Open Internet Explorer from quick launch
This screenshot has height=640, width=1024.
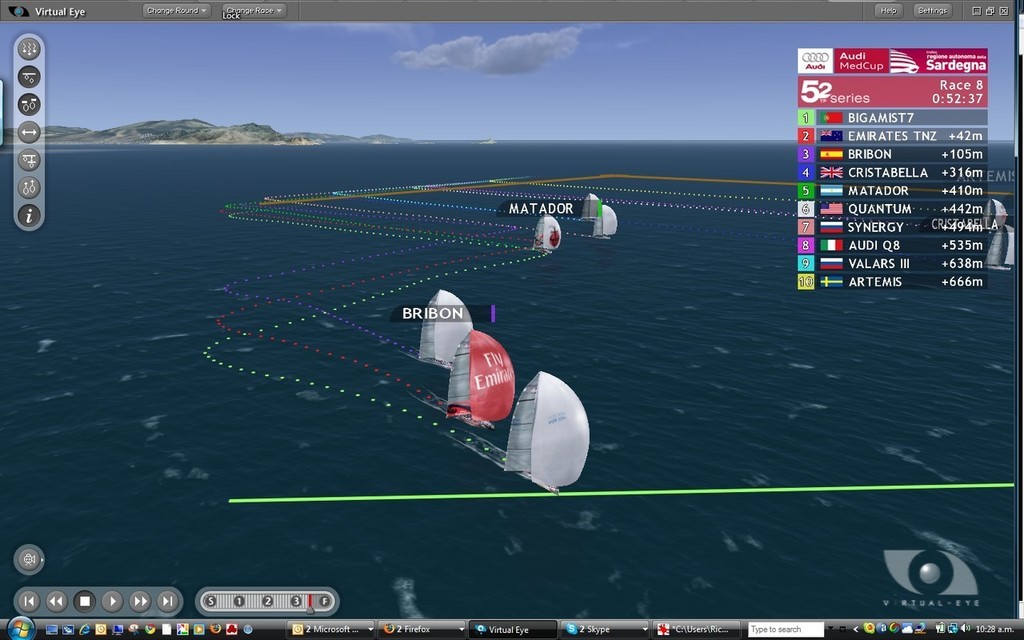(x=84, y=630)
